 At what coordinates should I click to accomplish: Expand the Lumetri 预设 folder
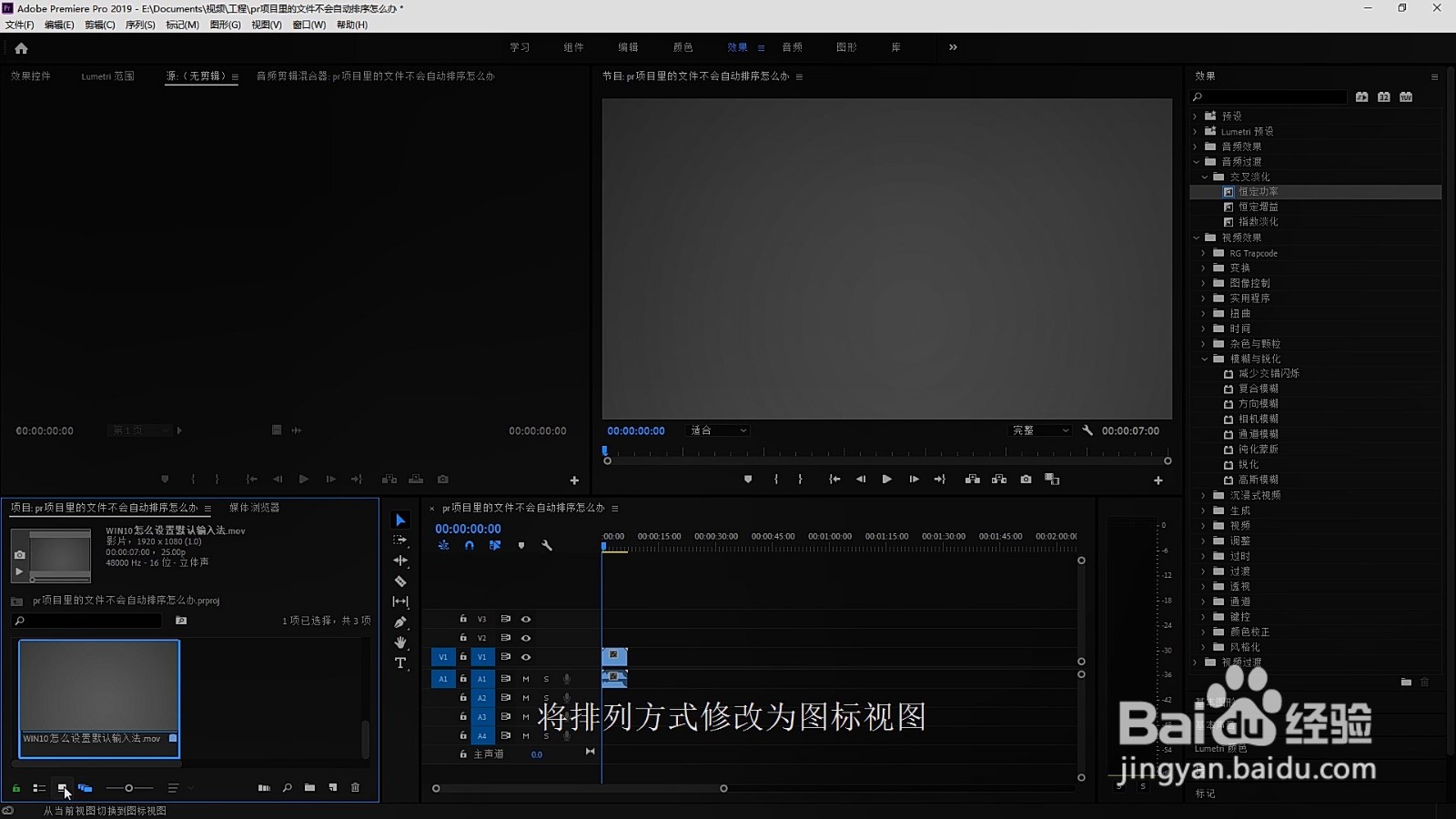pos(1196,131)
